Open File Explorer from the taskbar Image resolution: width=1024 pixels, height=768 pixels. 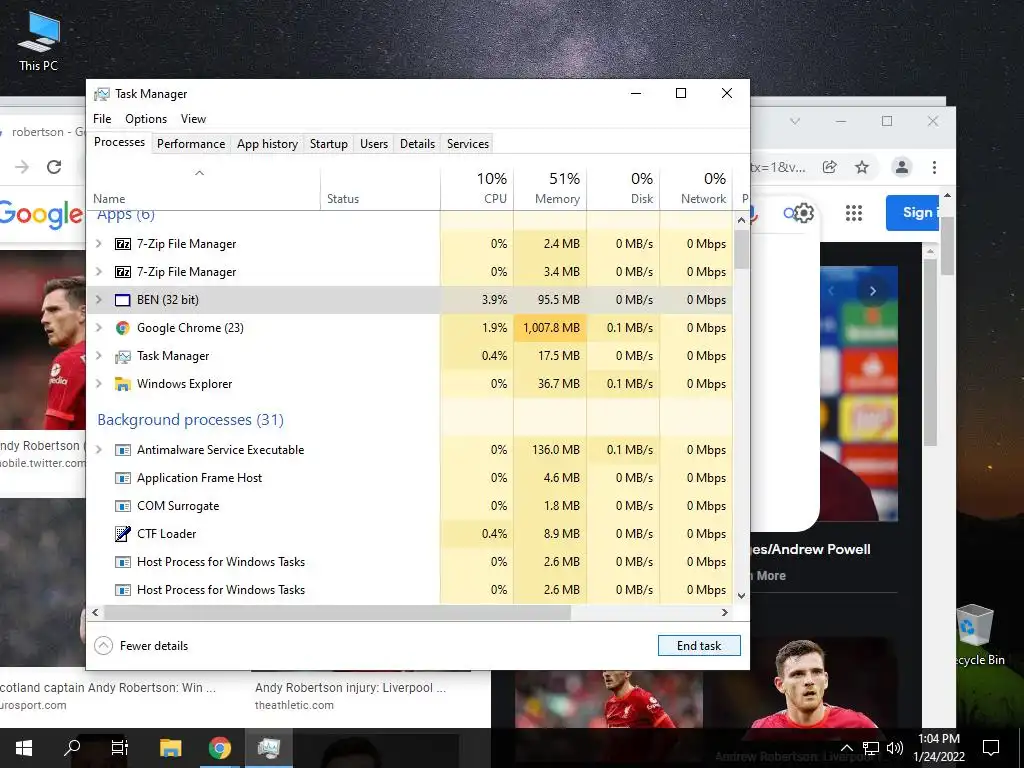pos(170,748)
